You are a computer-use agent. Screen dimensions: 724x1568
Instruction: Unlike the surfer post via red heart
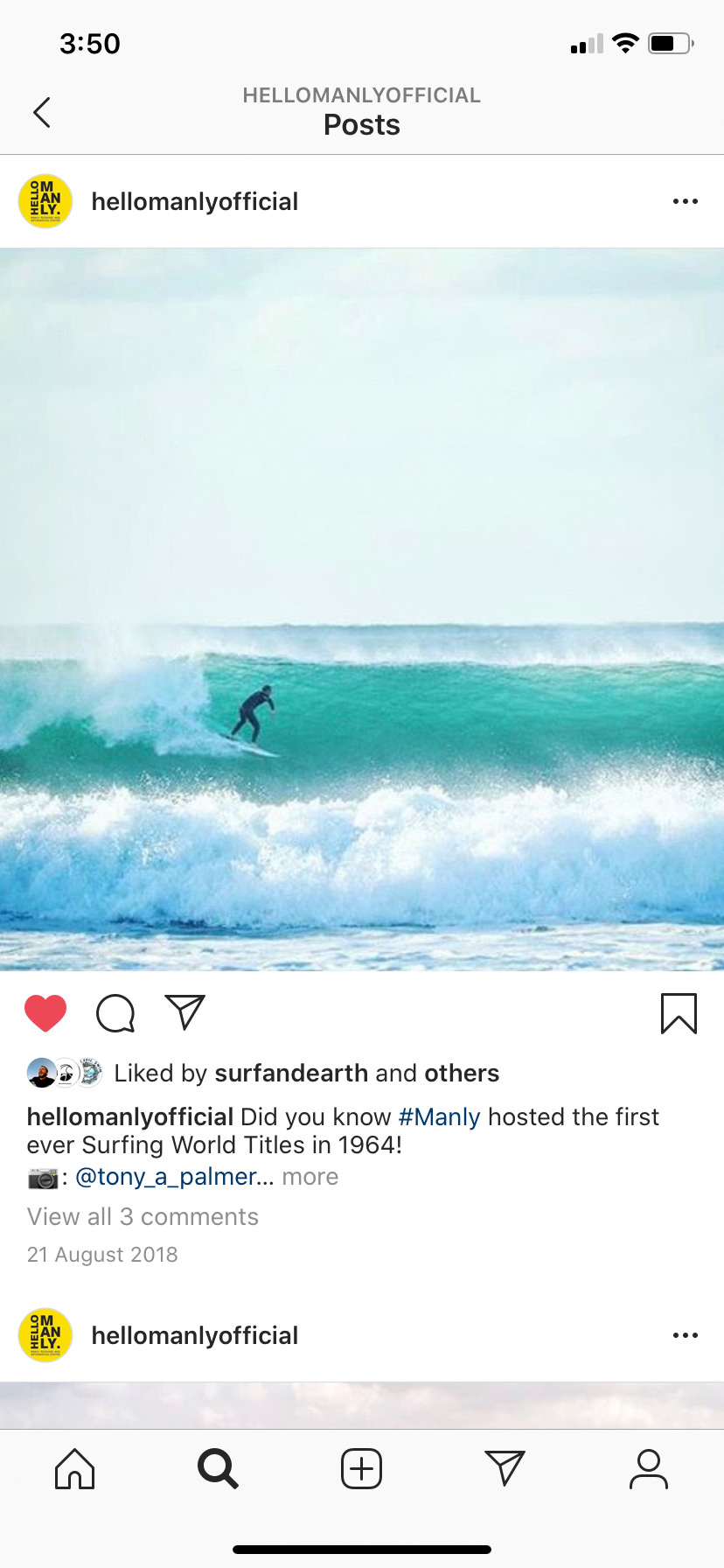[x=45, y=1013]
